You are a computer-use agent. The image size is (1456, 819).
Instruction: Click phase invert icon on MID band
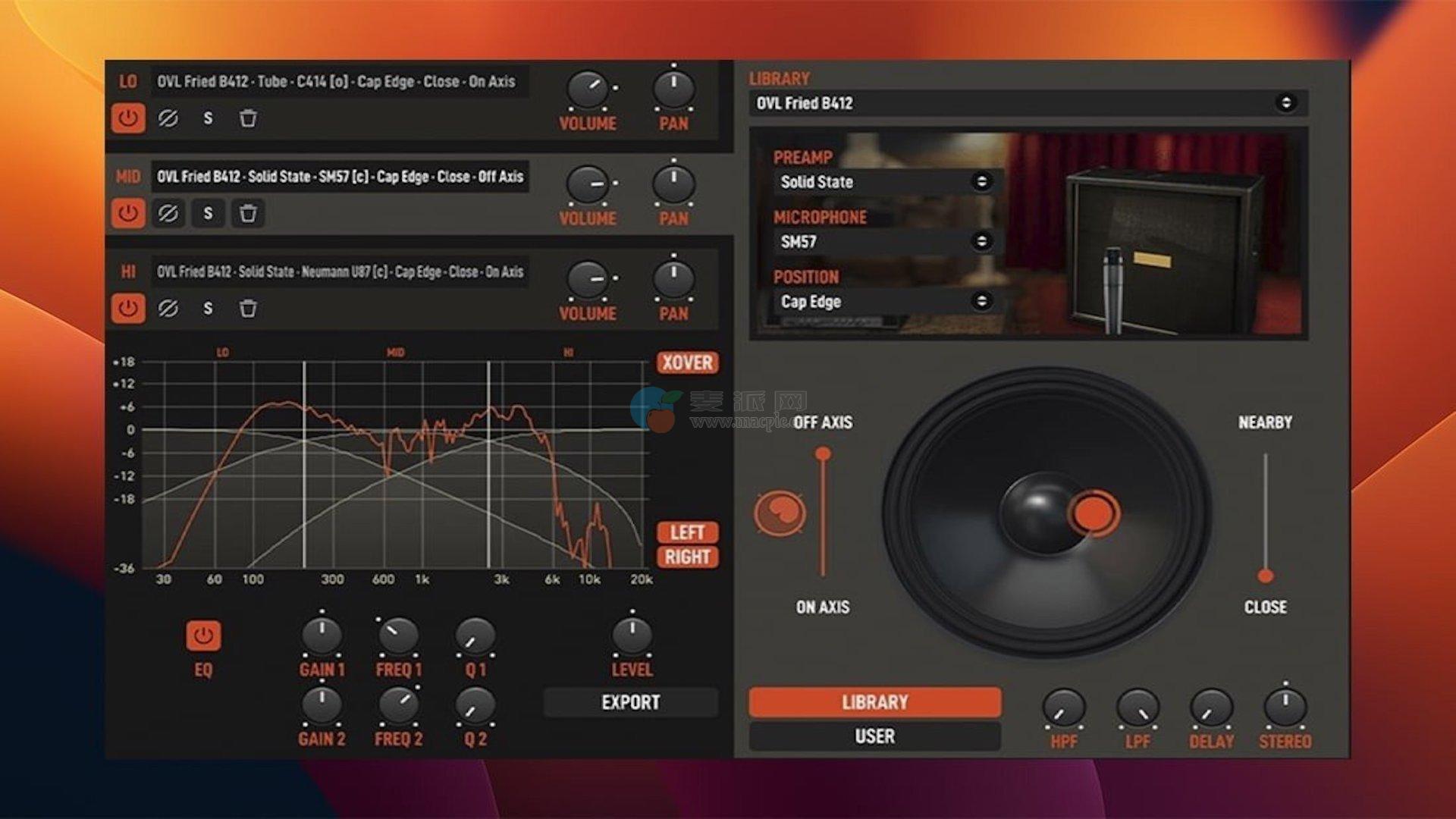pyautogui.click(x=168, y=213)
